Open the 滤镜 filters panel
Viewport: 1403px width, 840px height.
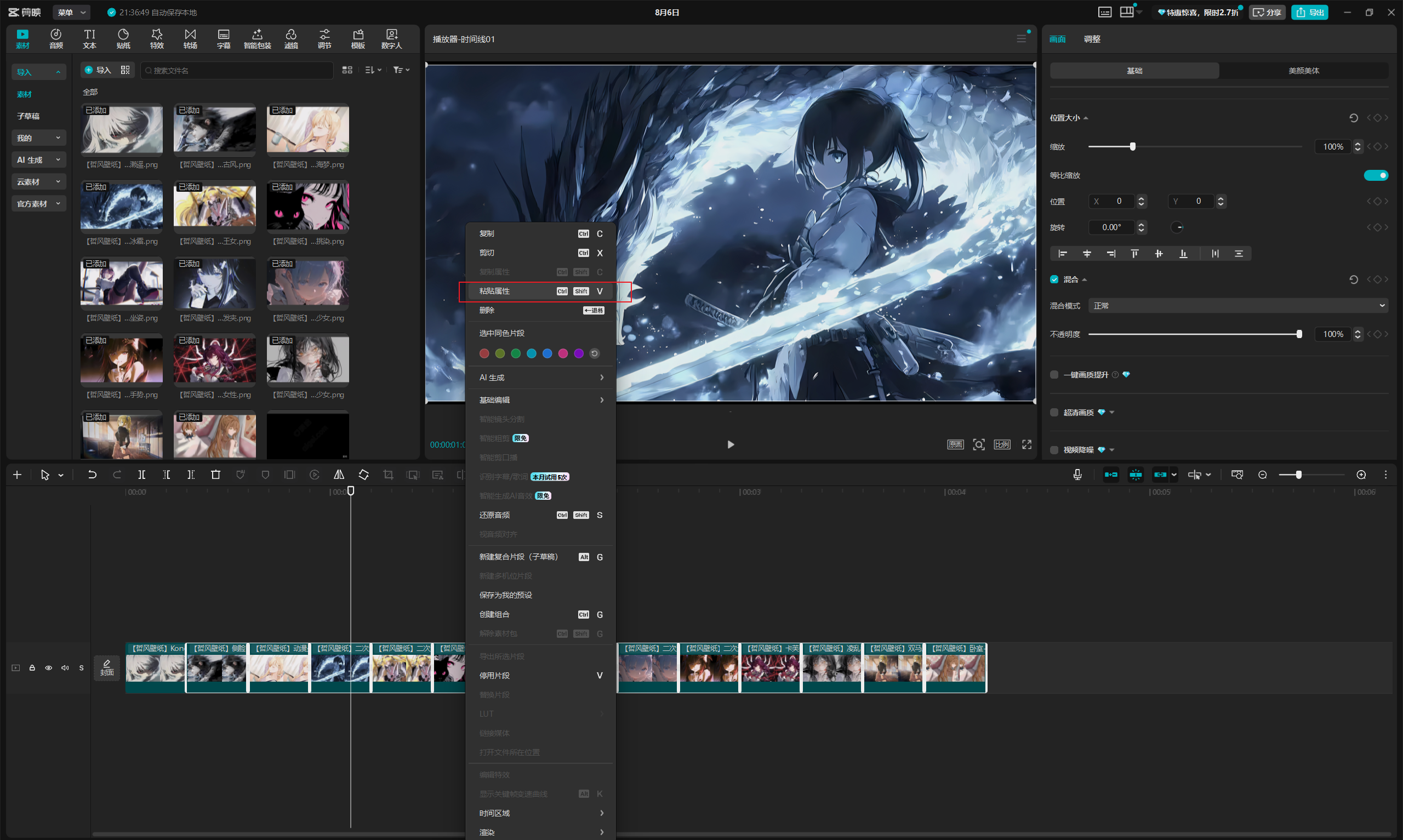tap(291, 38)
